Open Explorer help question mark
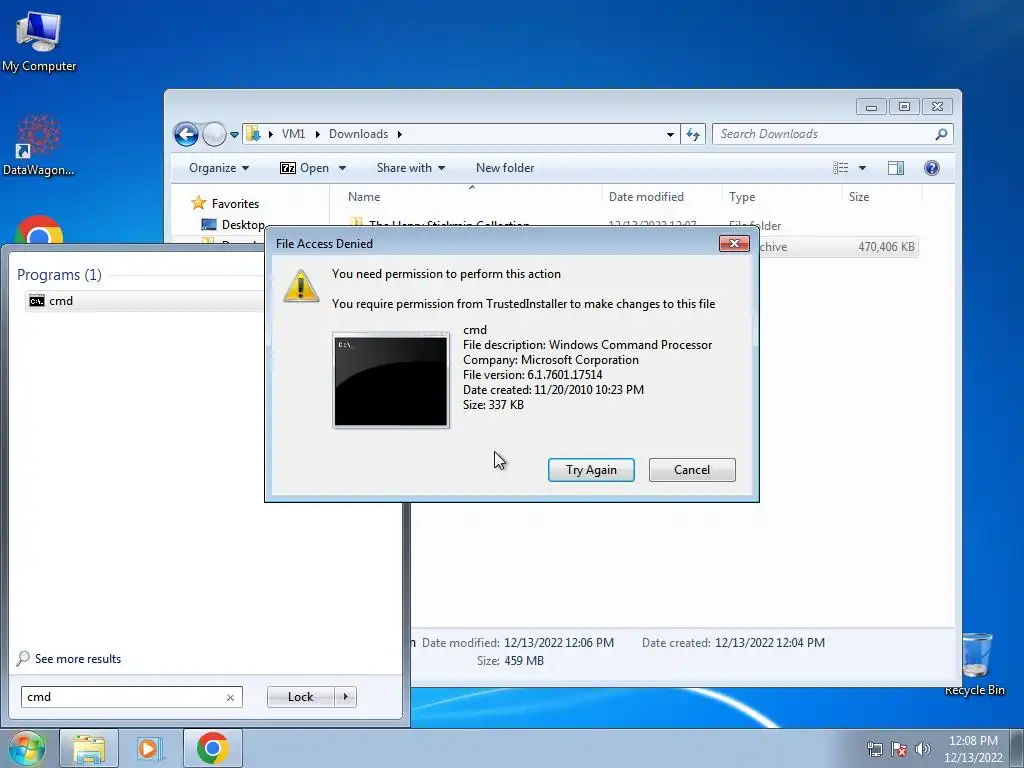This screenshot has width=1024, height=768. 932,168
